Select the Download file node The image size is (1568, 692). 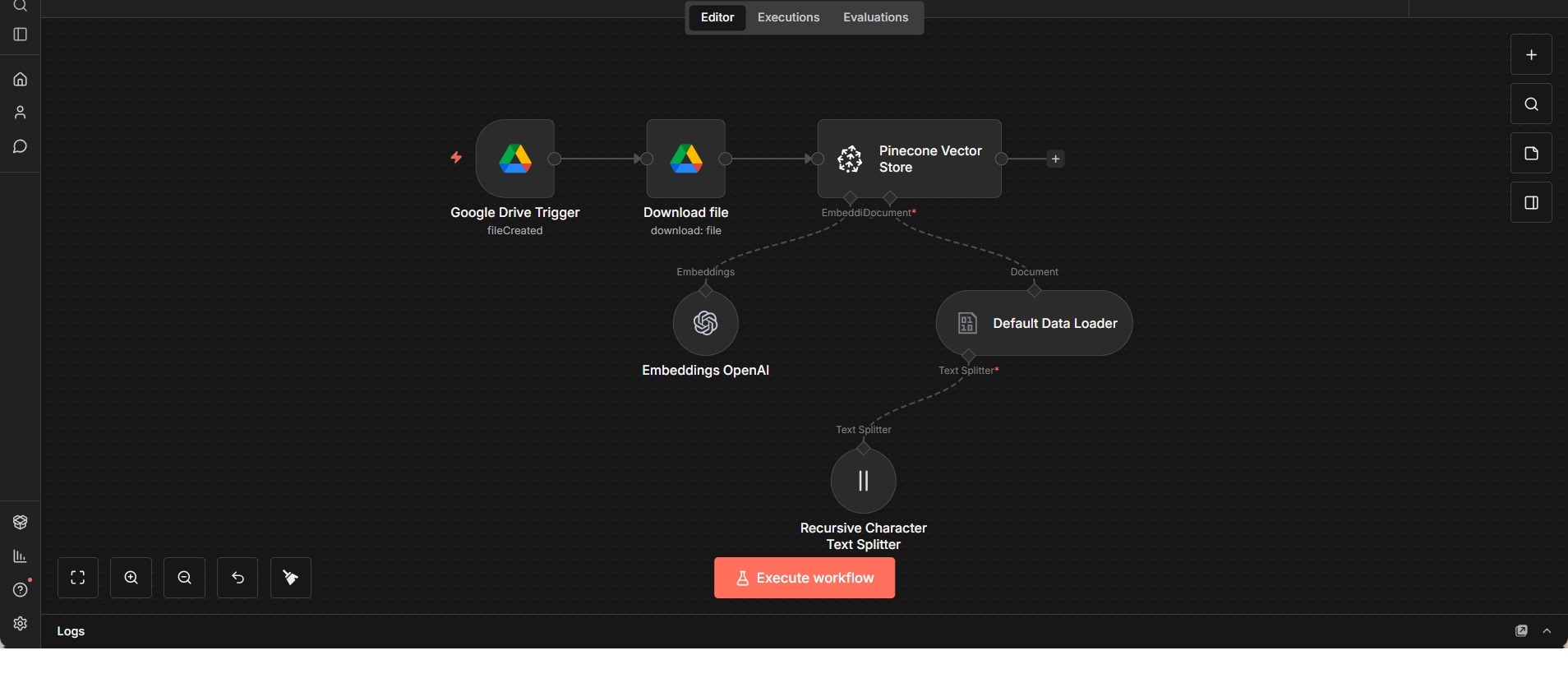[x=686, y=159]
